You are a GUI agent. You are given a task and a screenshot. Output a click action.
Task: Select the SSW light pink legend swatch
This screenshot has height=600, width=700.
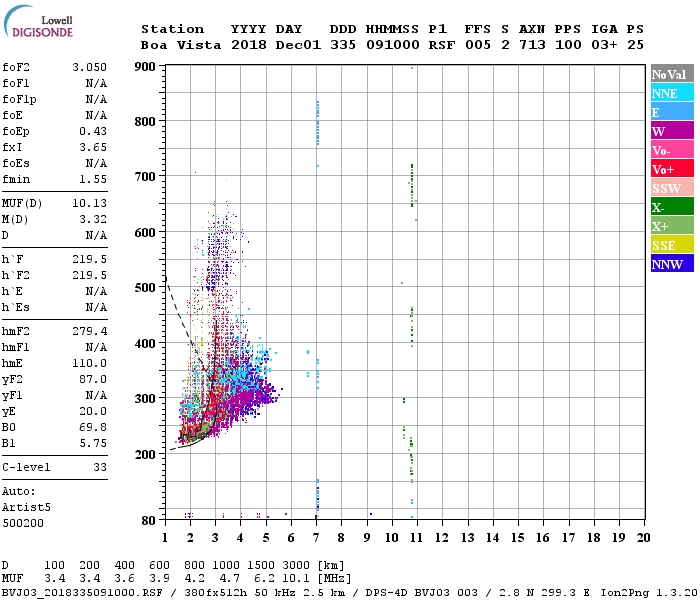click(x=672, y=188)
